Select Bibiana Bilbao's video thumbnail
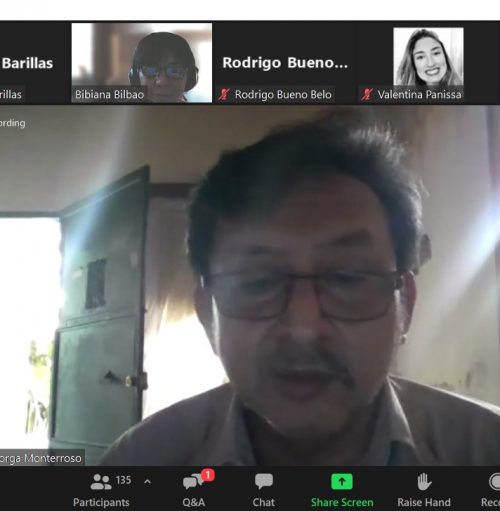The height and width of the screenshot is (511, 500). (x=142, y=62)
